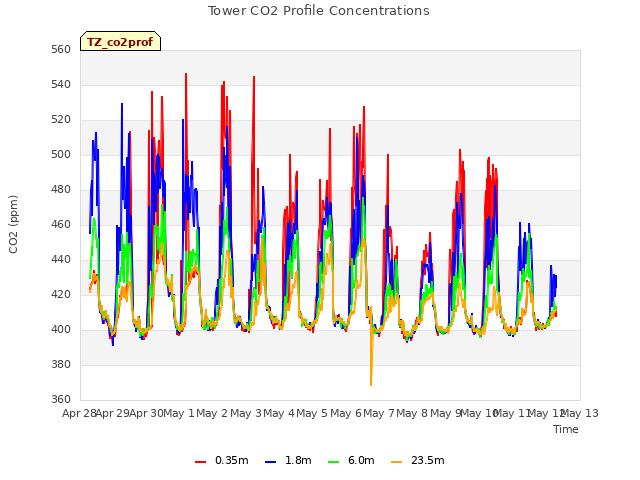Image resolution: width=640 pixels, height=480 pixels.
Task: Select the 0.35m legend label
Action: pyautogui.click(x=231, y=460)
